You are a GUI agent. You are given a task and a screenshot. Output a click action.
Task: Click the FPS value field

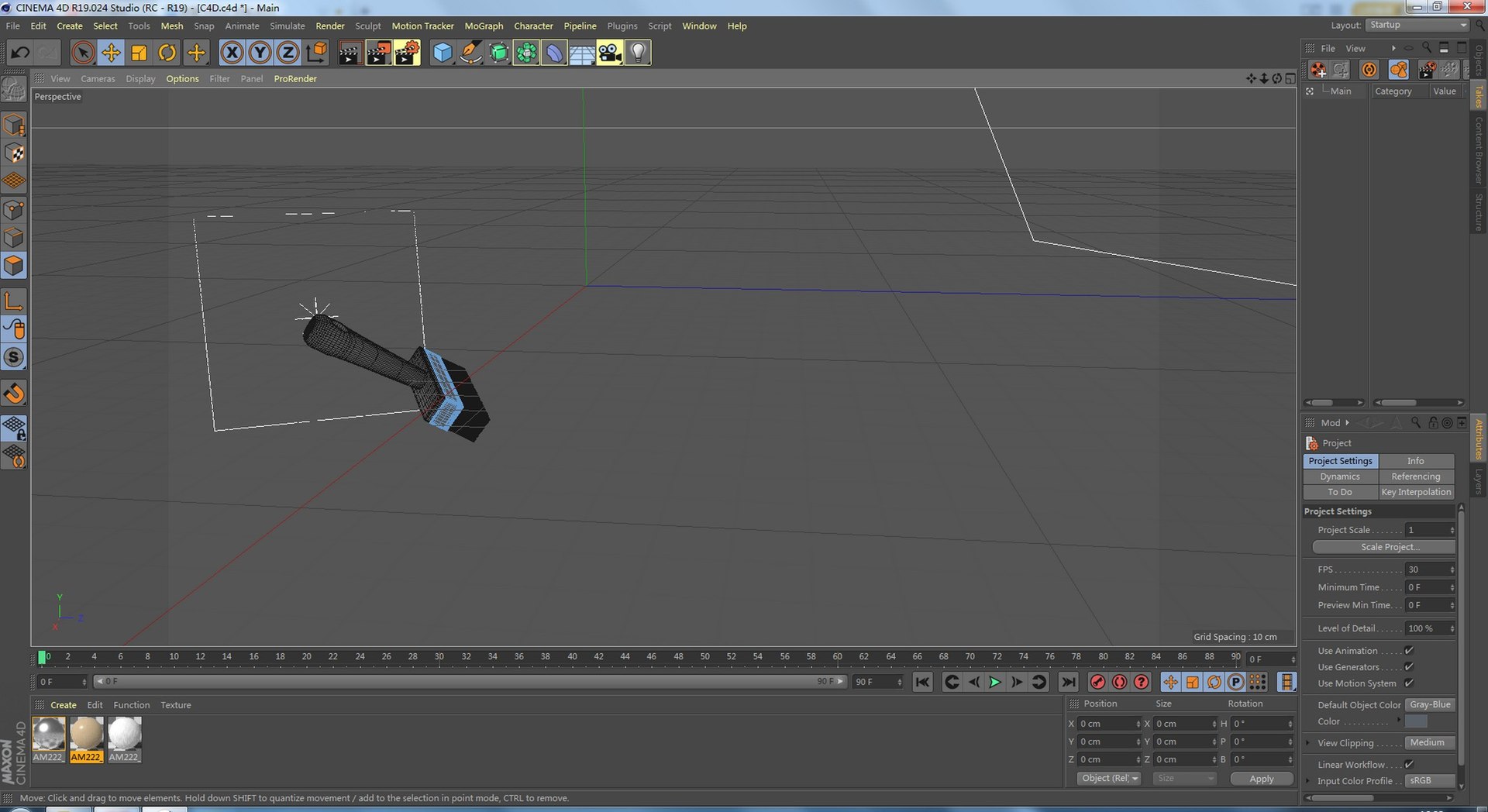[1430, 569]
